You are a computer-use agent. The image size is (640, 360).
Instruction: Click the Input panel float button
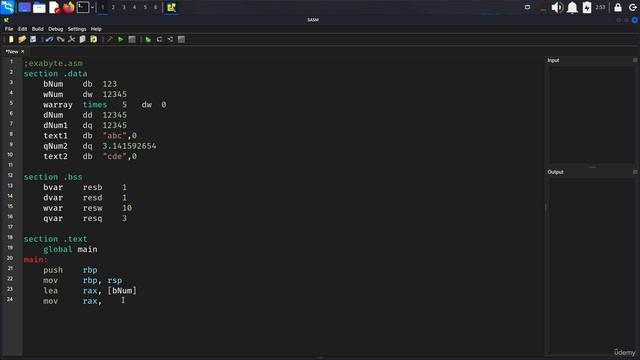635,60
